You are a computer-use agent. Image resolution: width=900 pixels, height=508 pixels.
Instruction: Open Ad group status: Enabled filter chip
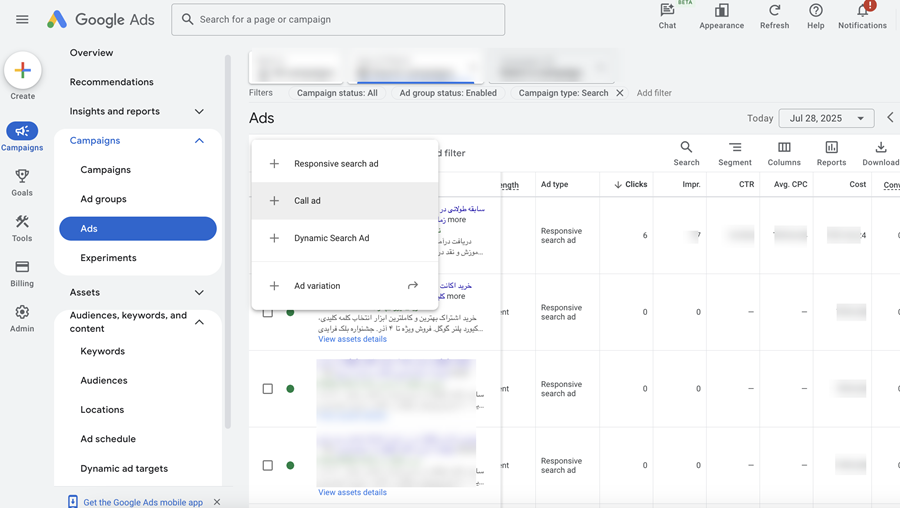pos(448,93)
